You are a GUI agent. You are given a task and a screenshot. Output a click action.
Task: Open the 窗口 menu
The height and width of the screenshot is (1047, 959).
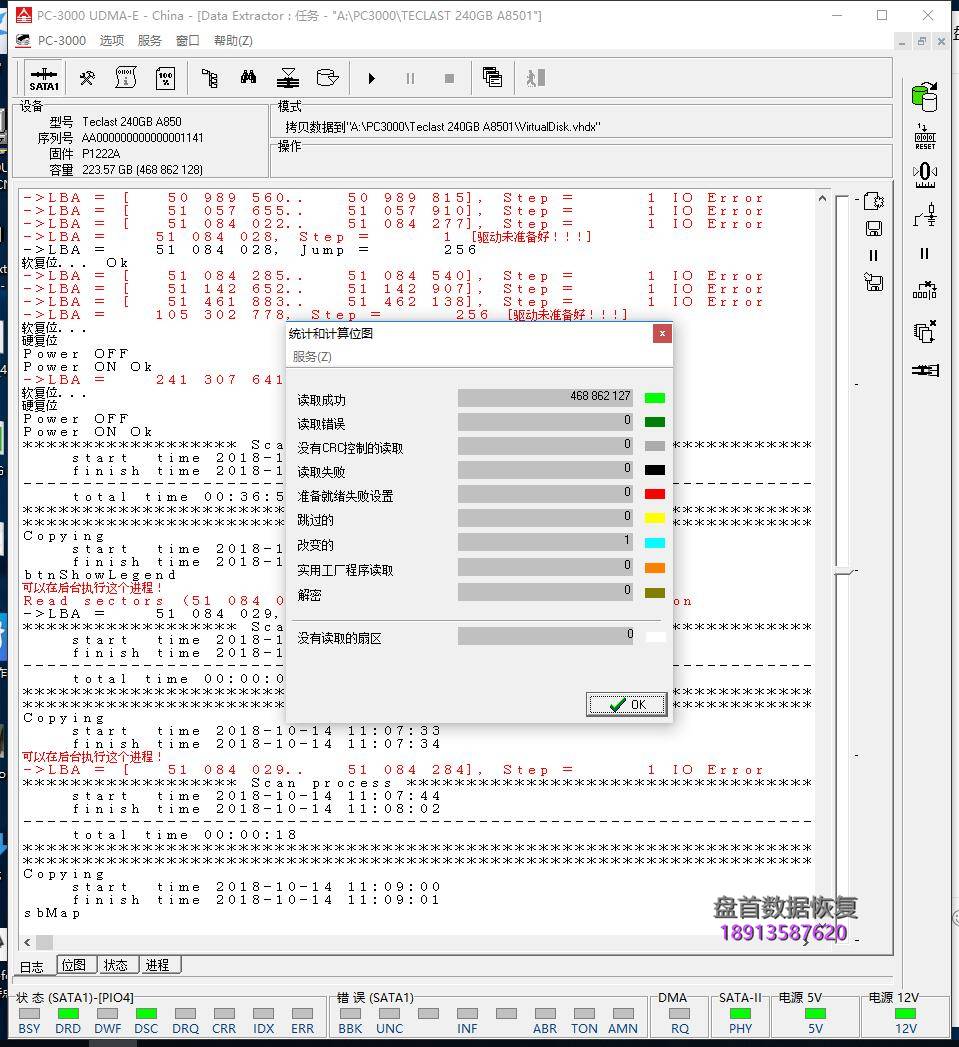pyautogui.click(x=187, y=41)
